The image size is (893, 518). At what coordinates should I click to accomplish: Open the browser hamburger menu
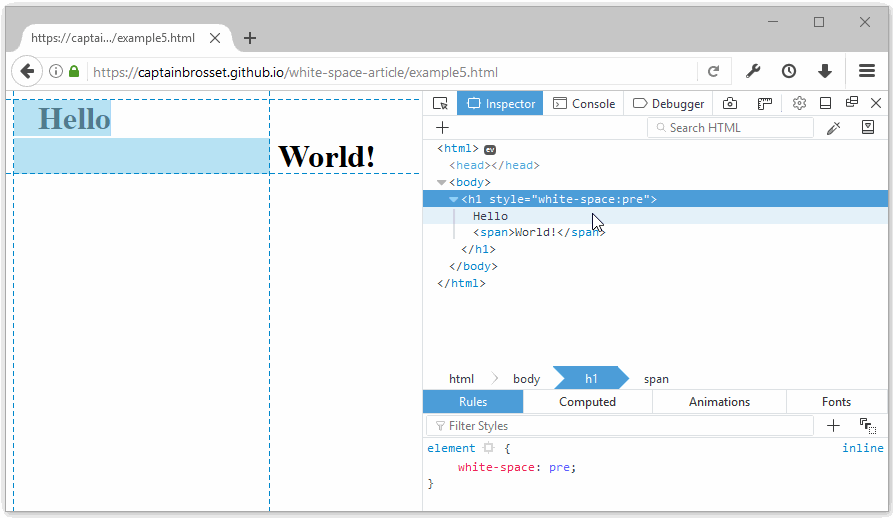click(x=867, y=71)
